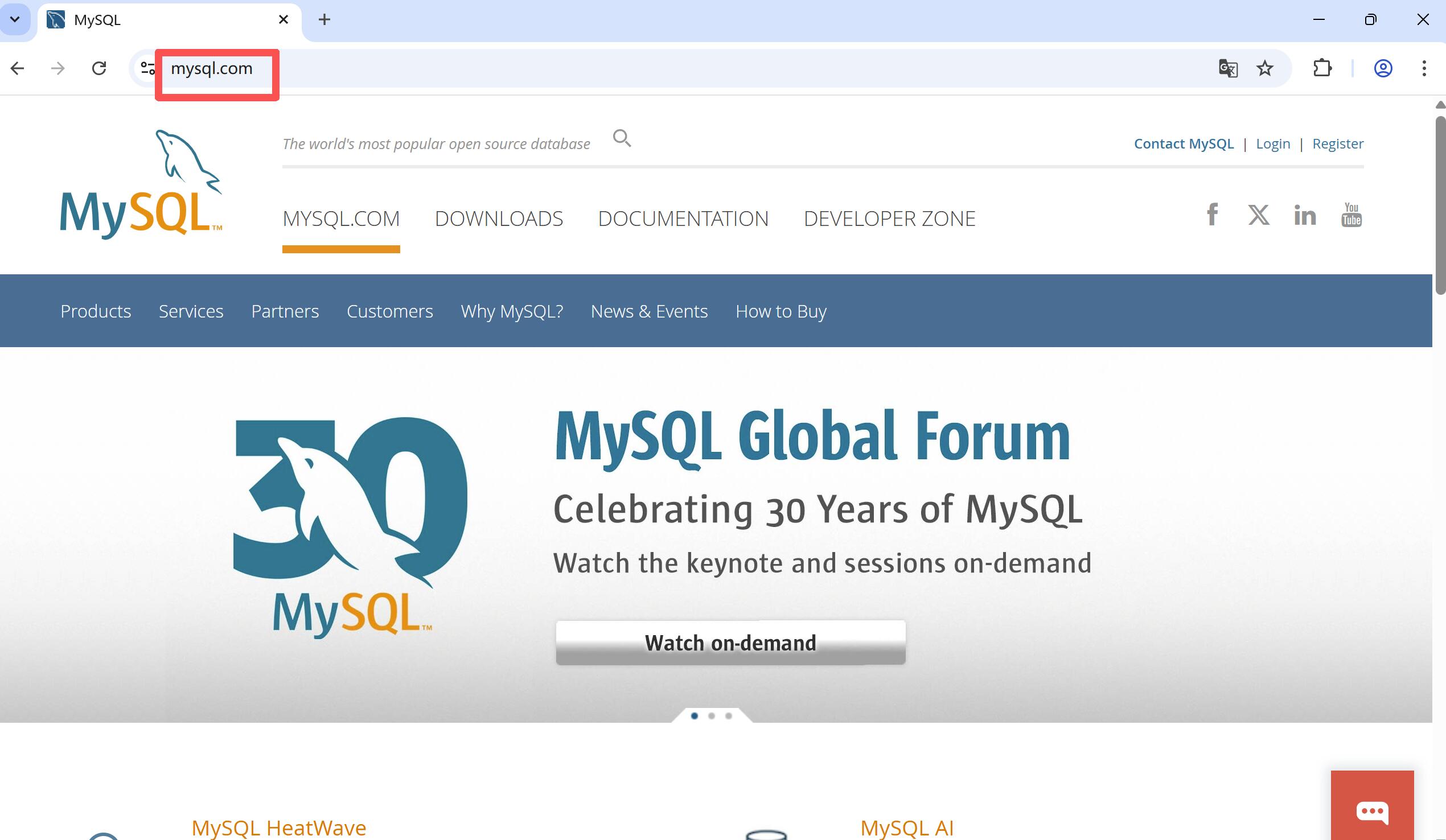Click the Login link
Screen dimensions: 1446x840
[1273, 143]
